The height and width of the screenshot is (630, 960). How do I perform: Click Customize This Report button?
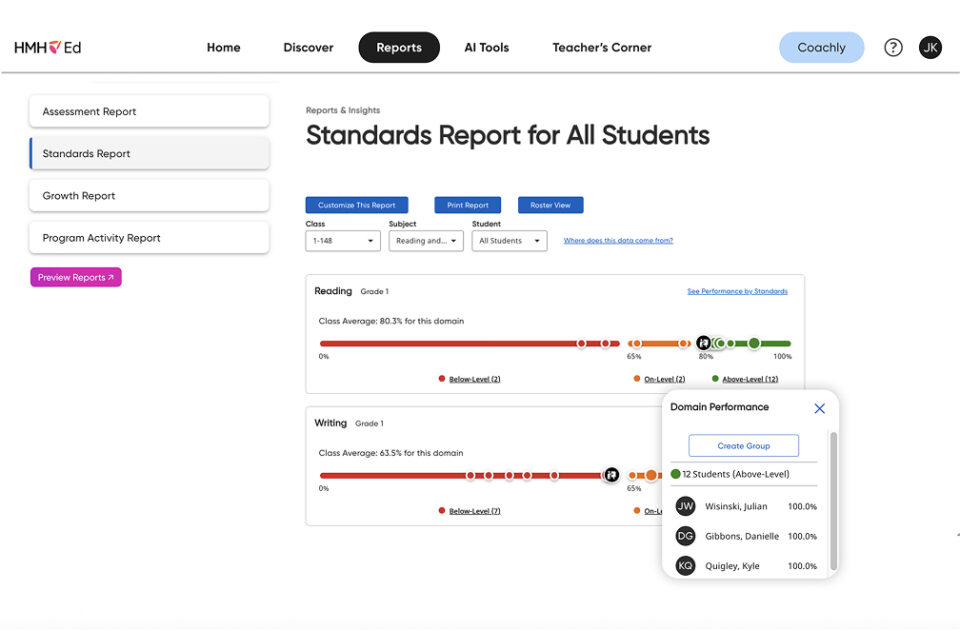pyautogui.click(x=357, y=205)
